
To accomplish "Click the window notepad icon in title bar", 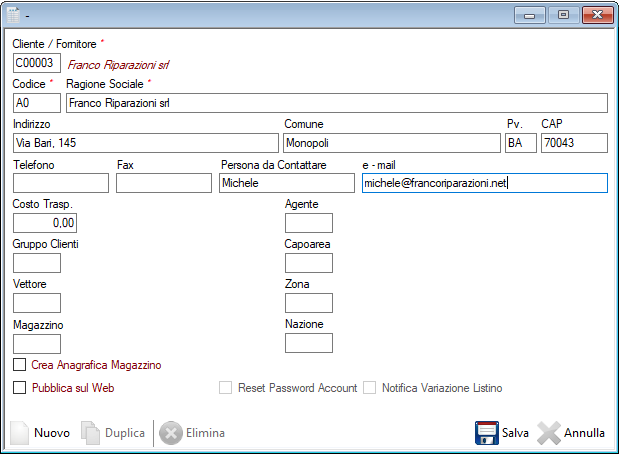I will pyautogui.click(x=13, y=15).
